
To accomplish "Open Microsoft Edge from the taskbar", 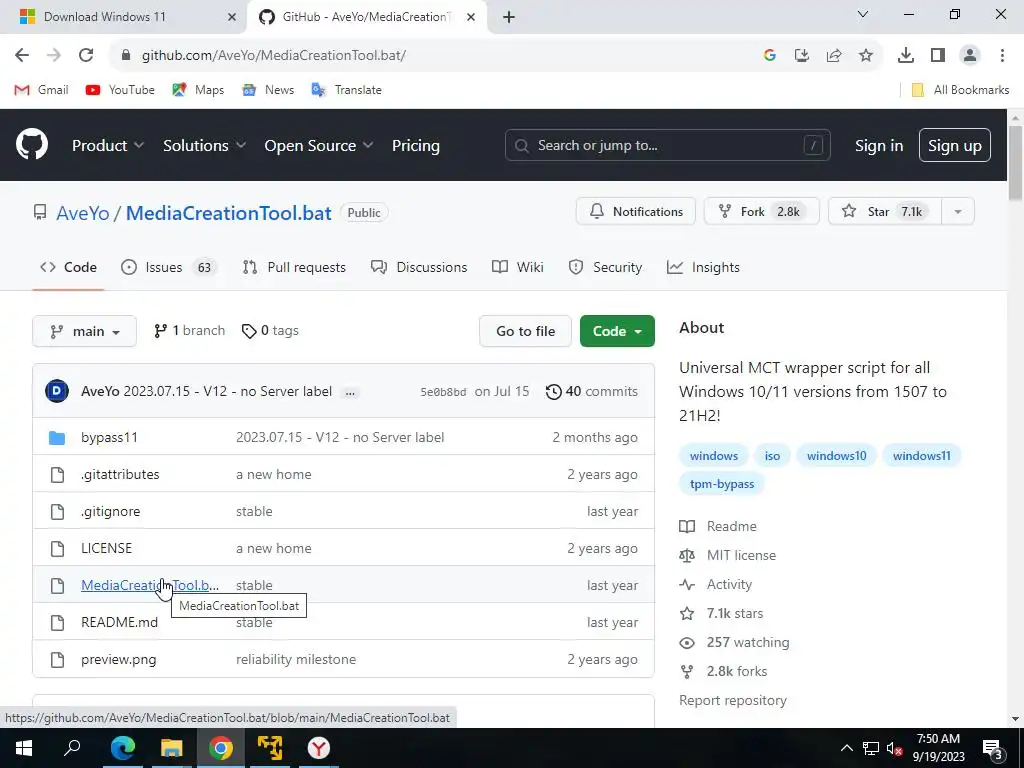I will coord(123,748).
